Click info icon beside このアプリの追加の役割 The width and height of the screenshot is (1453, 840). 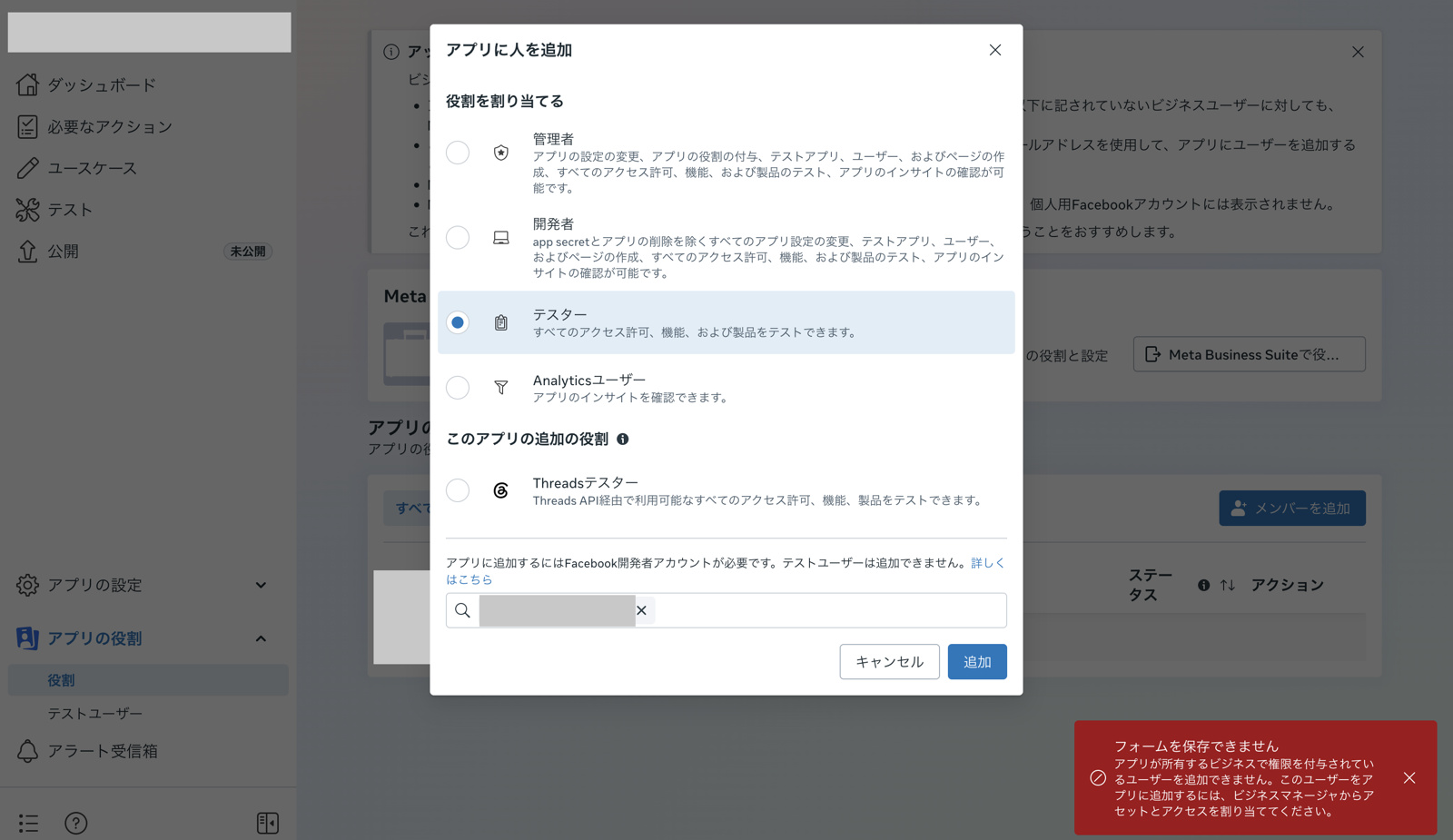pos(623,440)
